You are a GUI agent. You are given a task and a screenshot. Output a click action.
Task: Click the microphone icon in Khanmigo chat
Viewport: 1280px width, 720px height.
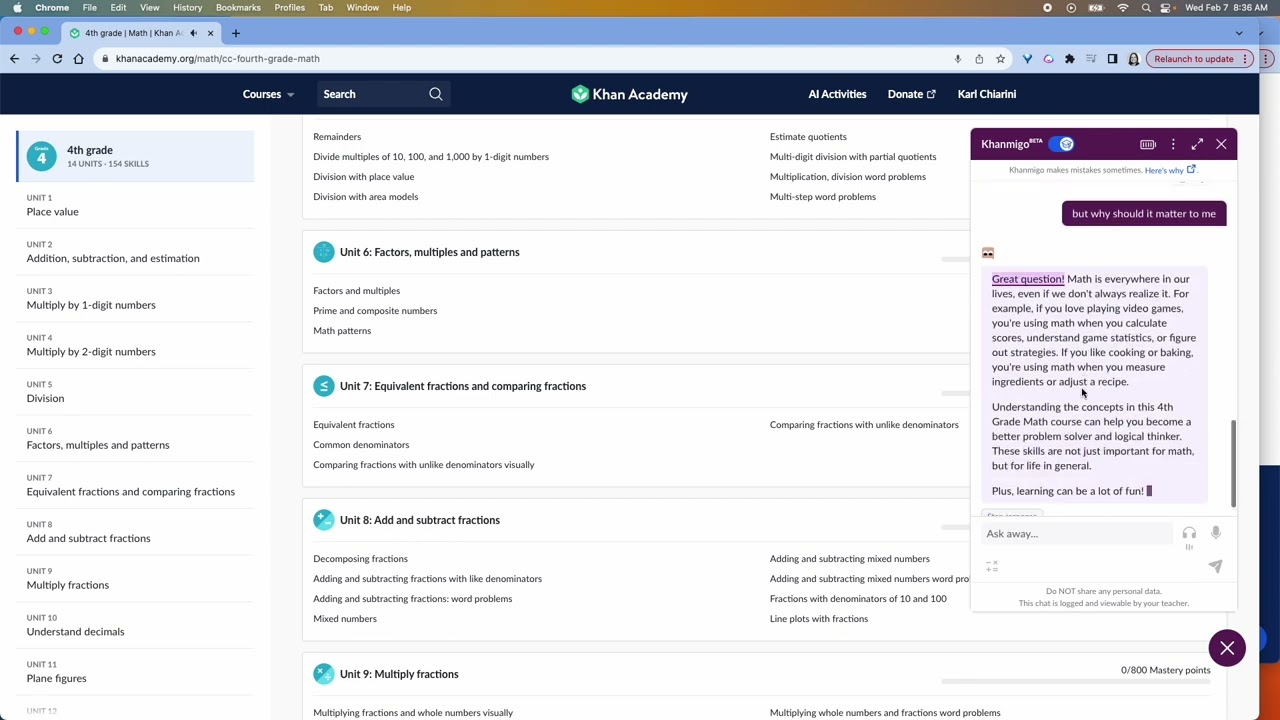(1216, 534)
